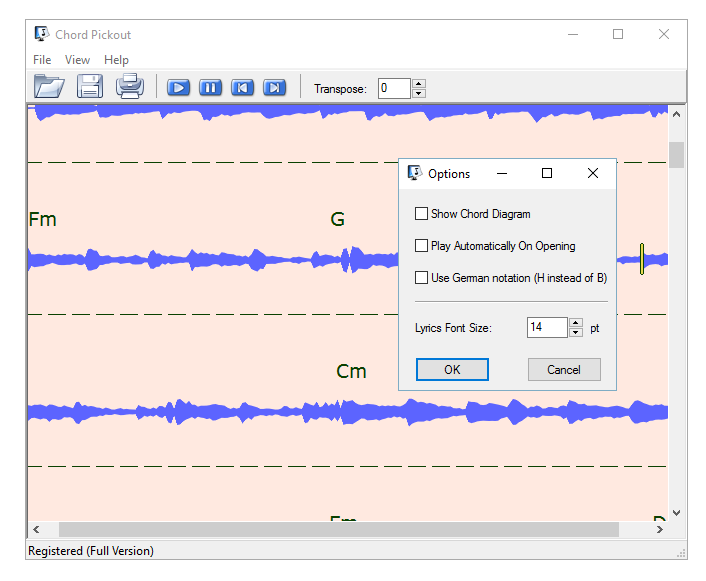Image resolution: width=706 pixels, height=581 pixels.
Task: Dismiss dialog with Cancel button
Action: [564, 369]
